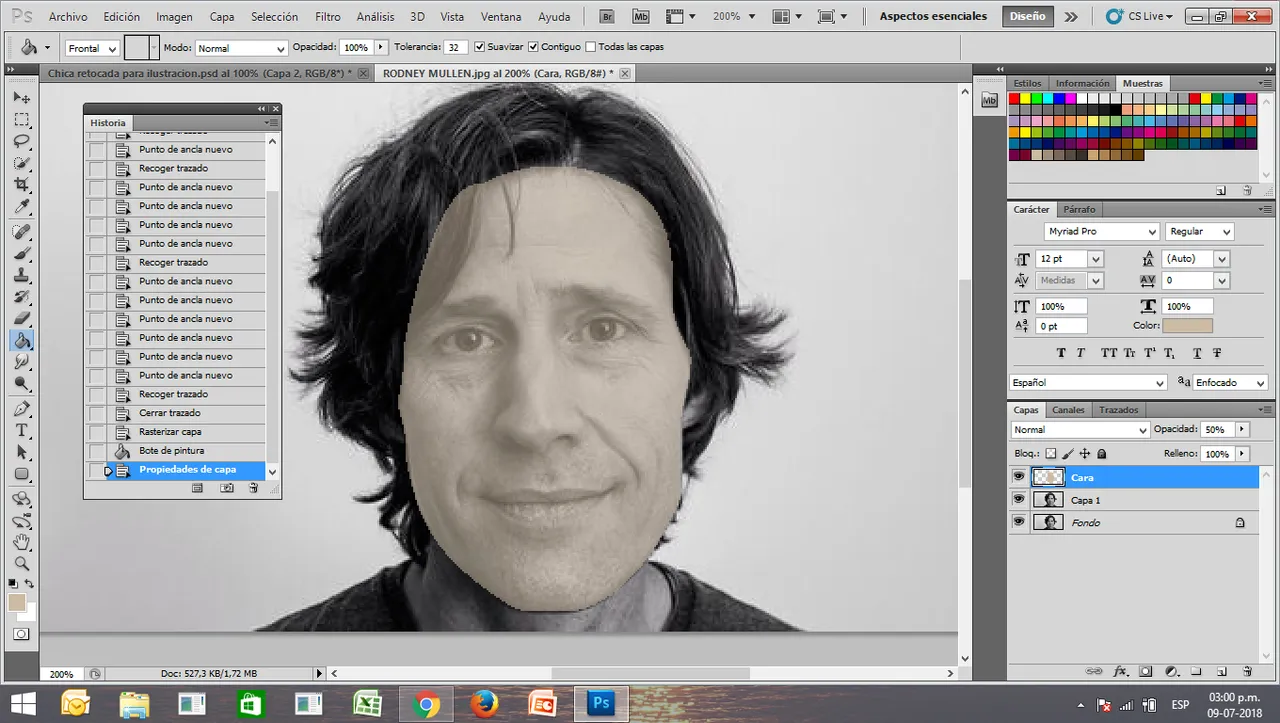This screenshot has height=723, width=1280.
Task: Select the Rectangular Marquee tool
Action: click(22, 119)
